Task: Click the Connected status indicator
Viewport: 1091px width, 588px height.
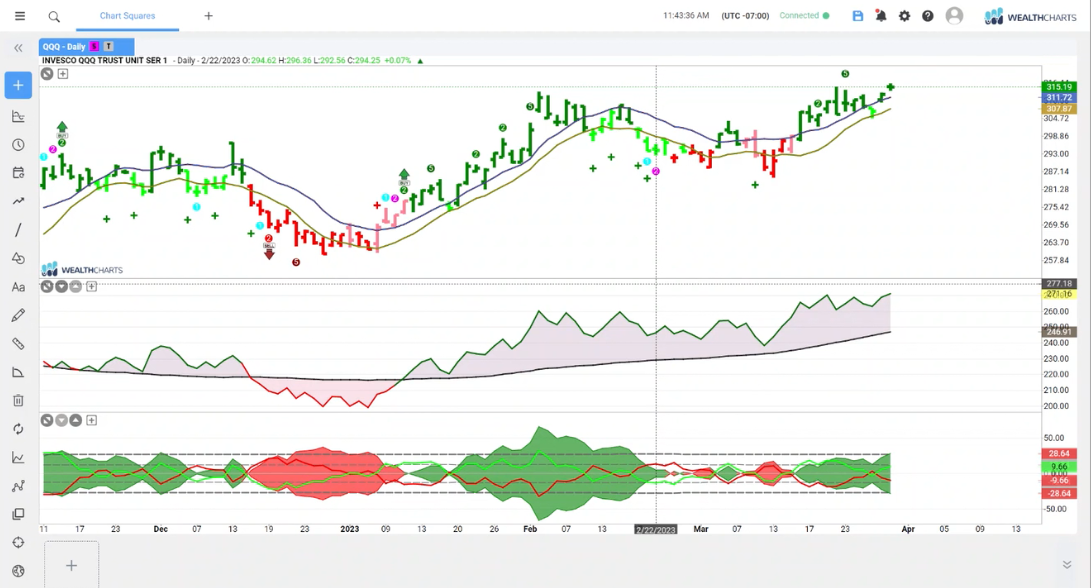Action: pyautogui.click(x=804, y=15)
